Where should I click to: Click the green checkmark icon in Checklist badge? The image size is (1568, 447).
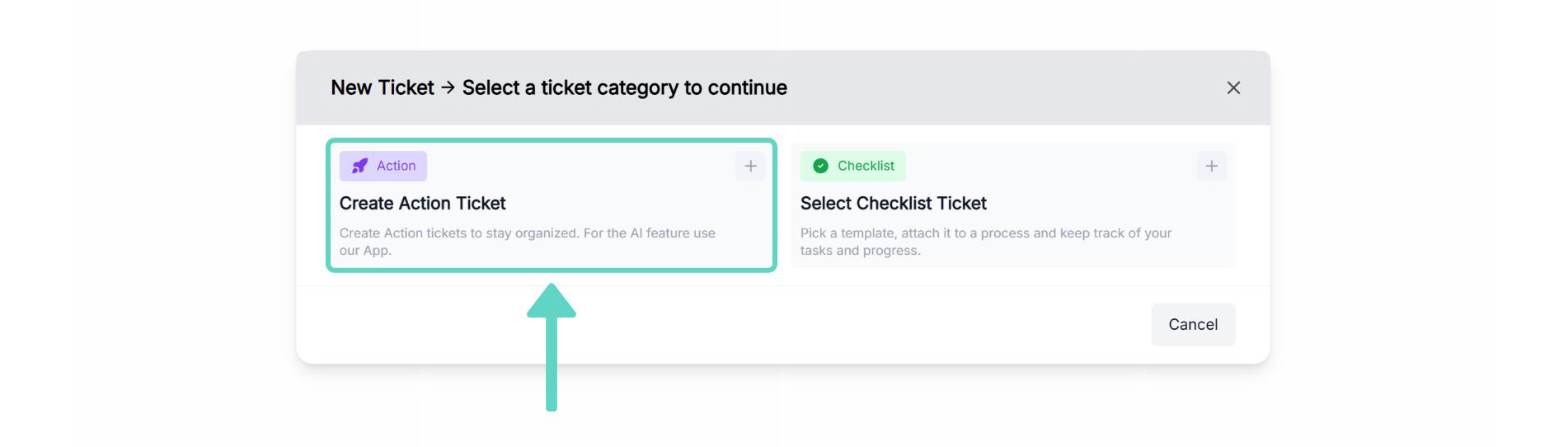pos(820,166)
